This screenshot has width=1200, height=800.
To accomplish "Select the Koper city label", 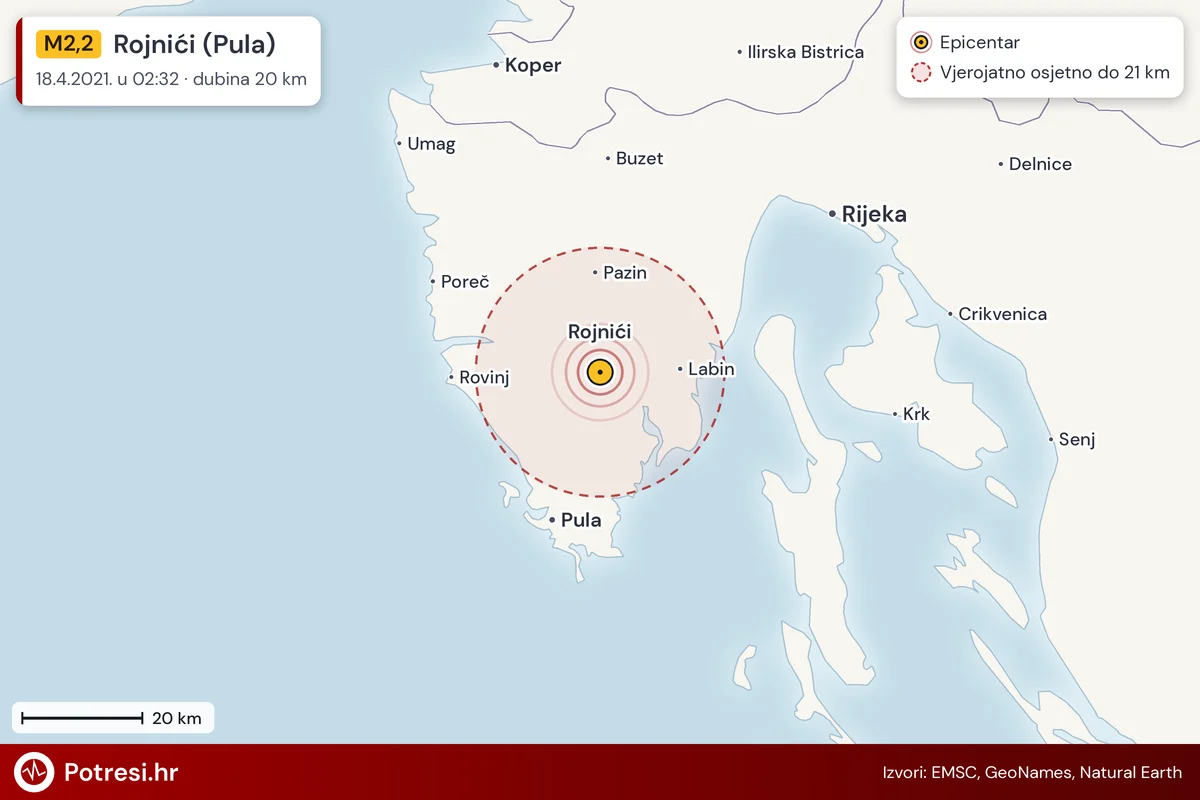I will [x=533, y=66].
